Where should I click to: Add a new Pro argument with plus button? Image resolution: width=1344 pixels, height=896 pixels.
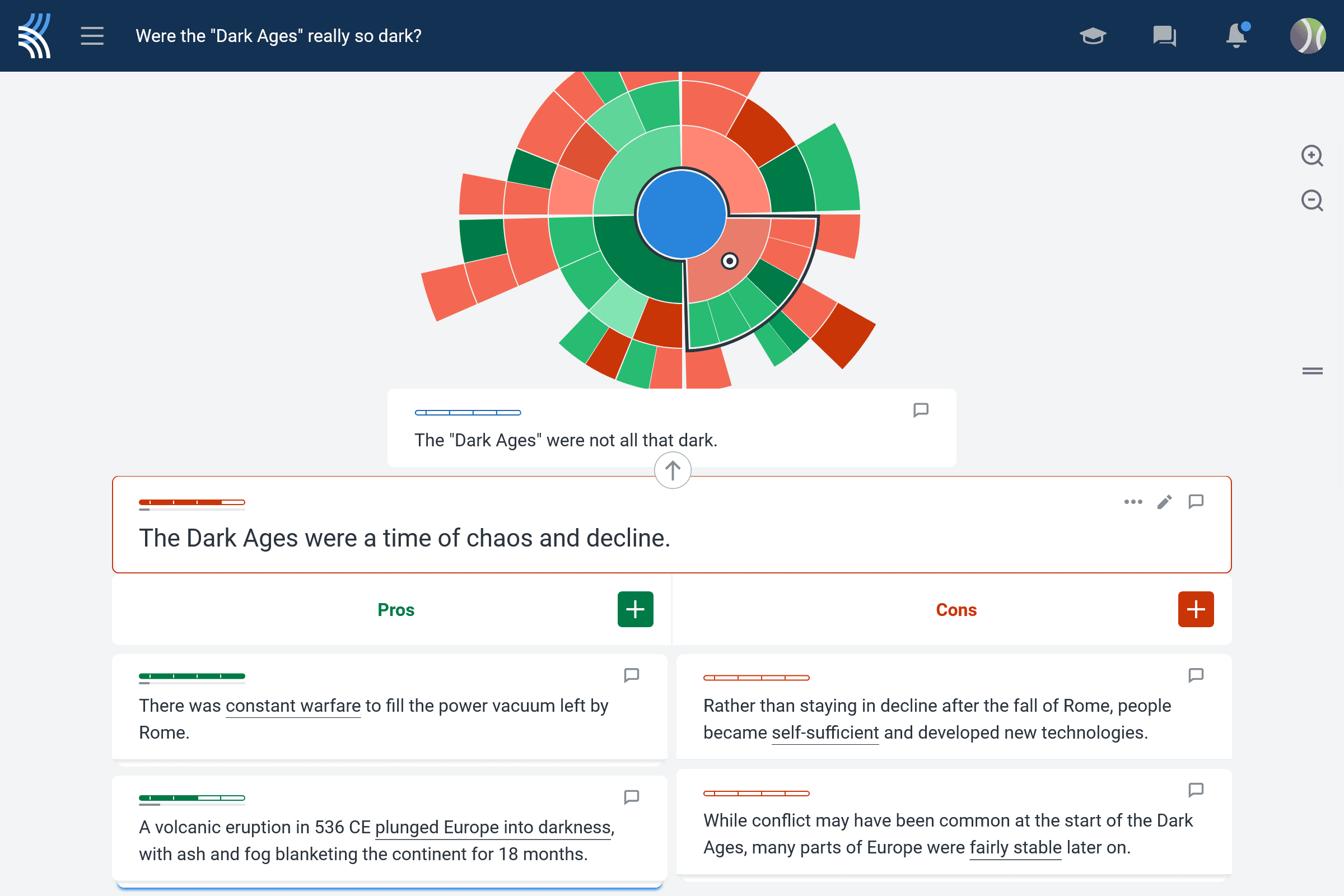coord(636,608)
